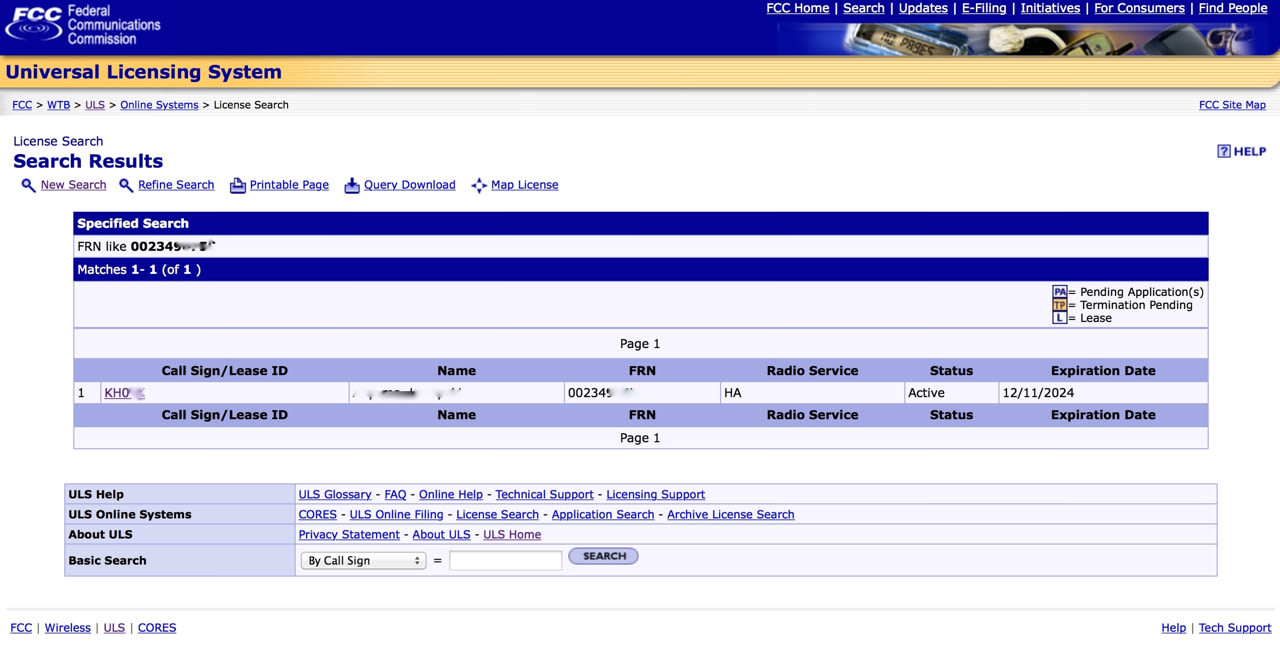Click the crosshair icon beside Map License
The height and width of the screenshot is (650, 1280).
pos(479,186)
